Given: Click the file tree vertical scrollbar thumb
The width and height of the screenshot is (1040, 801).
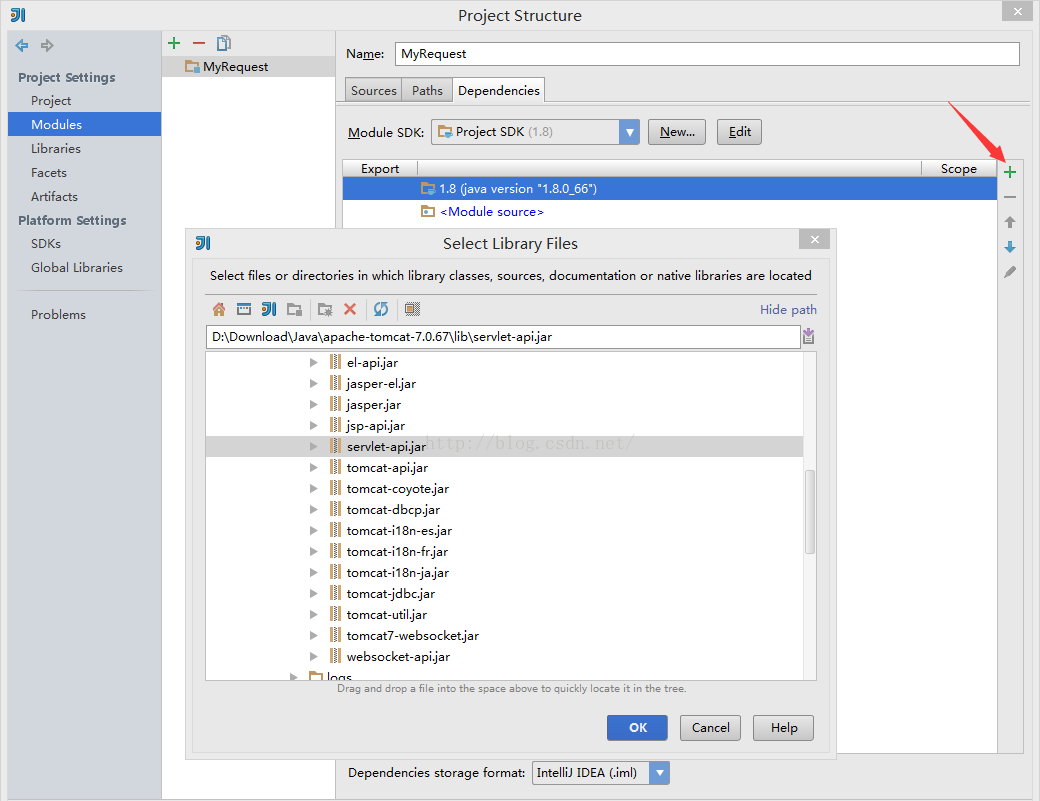Looking at the screenshot, I should click(x=809, y=512).
